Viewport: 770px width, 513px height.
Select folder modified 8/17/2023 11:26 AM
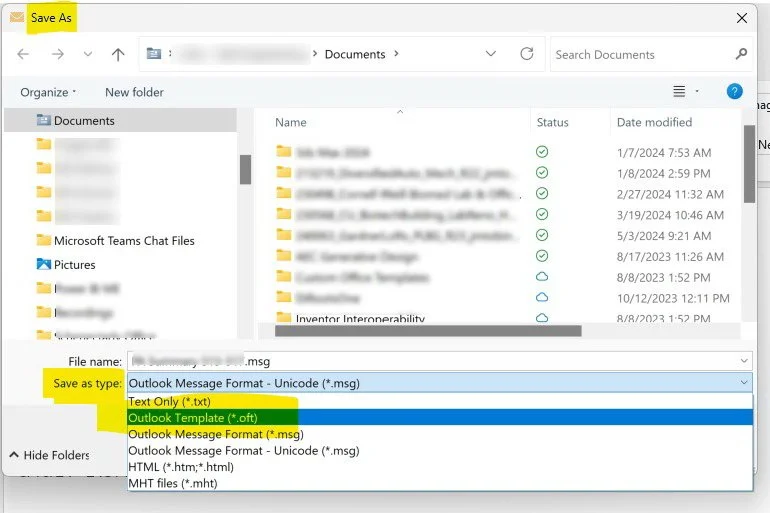[x=501, y=256]
